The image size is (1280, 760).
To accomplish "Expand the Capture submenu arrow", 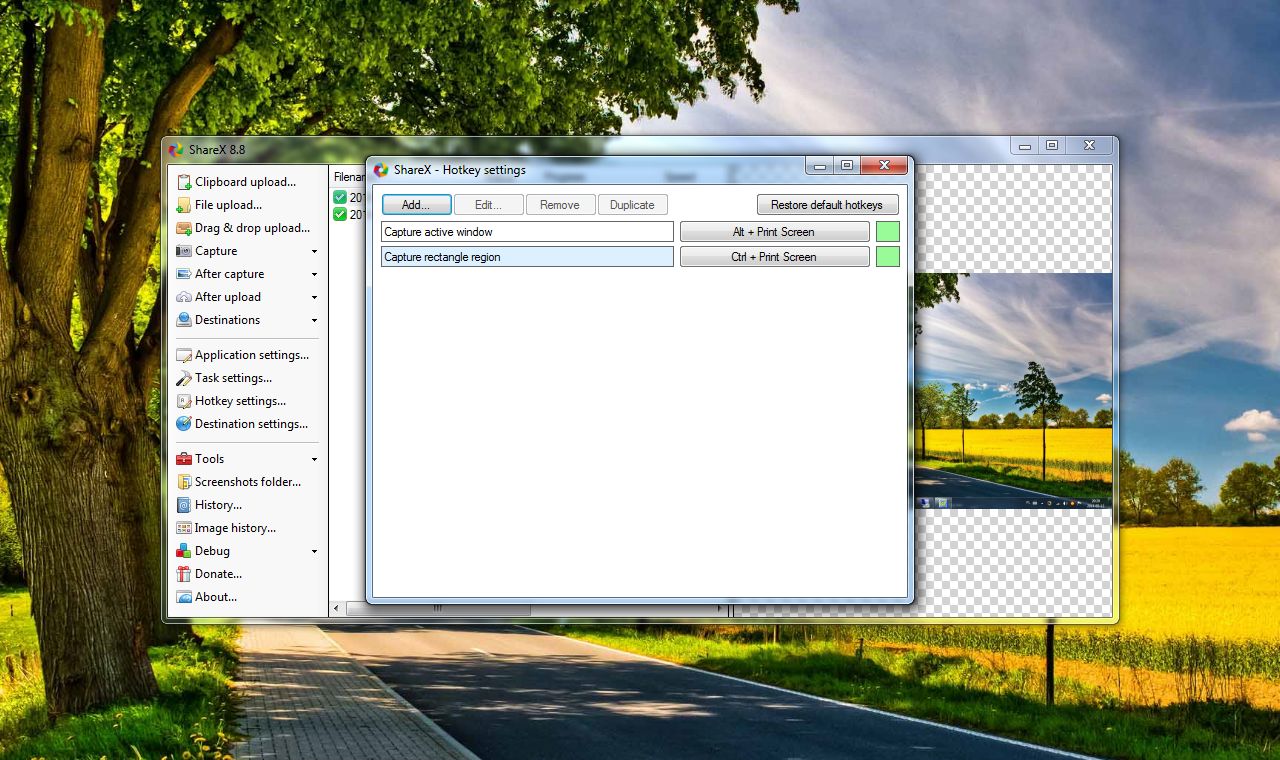I will pos(315,252).
